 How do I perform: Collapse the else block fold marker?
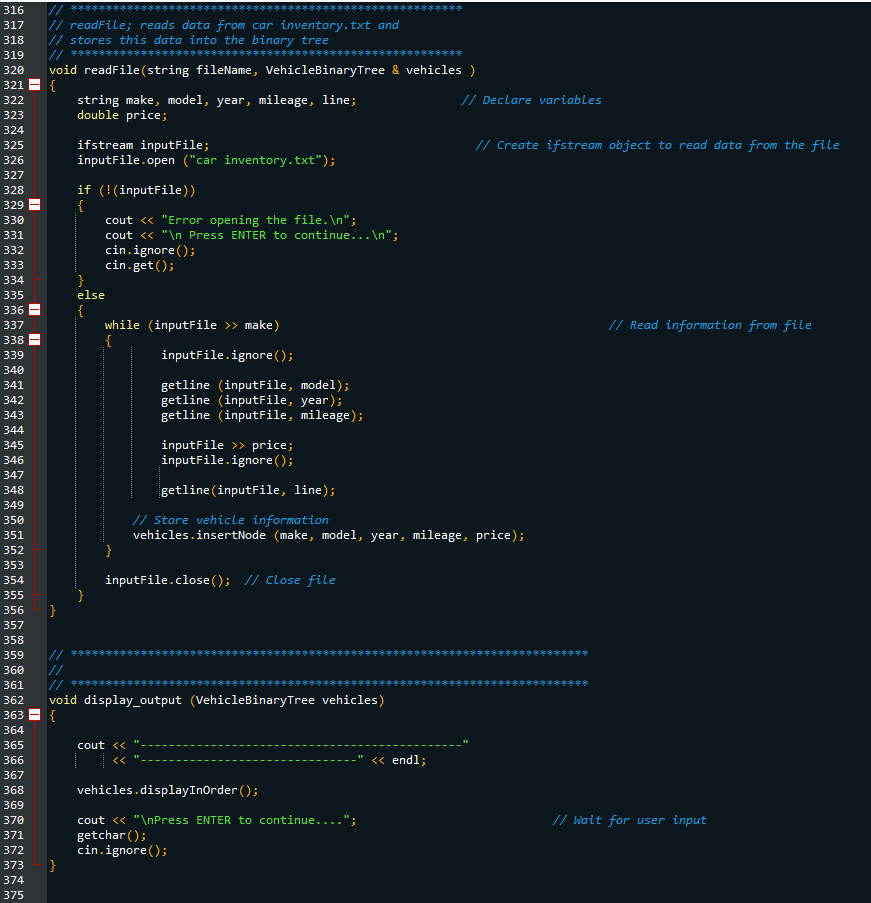[35, 310]
